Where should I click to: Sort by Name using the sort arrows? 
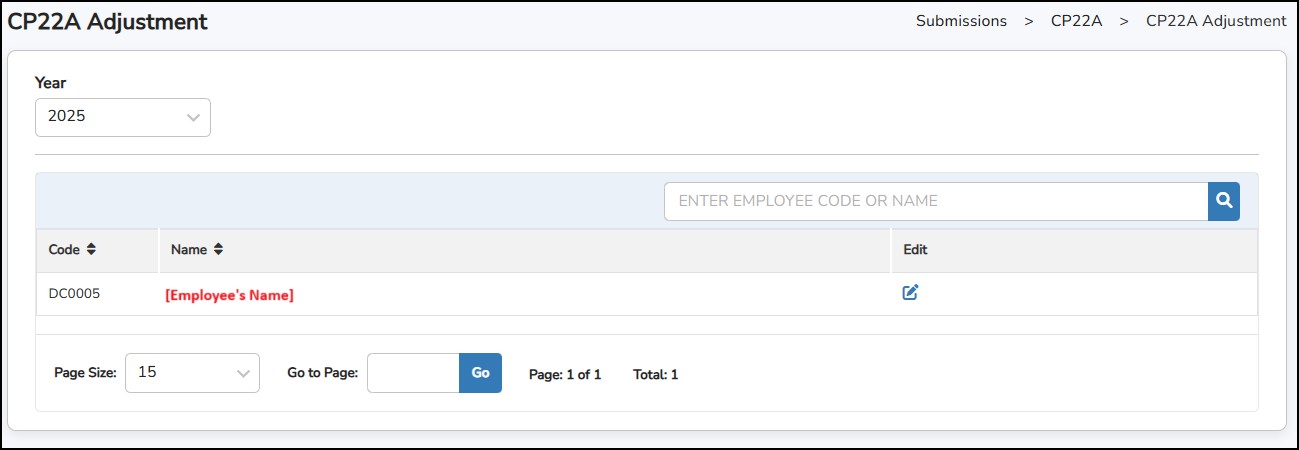pyautogui.click(x=218, y=250)
